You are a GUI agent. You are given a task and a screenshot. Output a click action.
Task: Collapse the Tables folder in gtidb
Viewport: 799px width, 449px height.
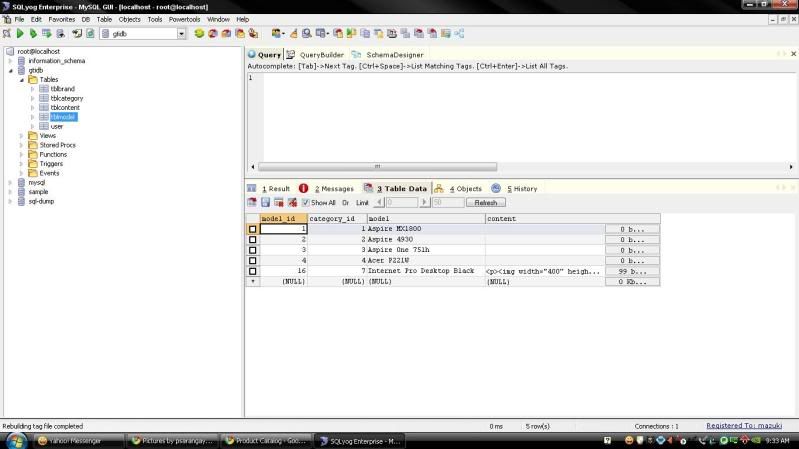click(x=22, y=79)
